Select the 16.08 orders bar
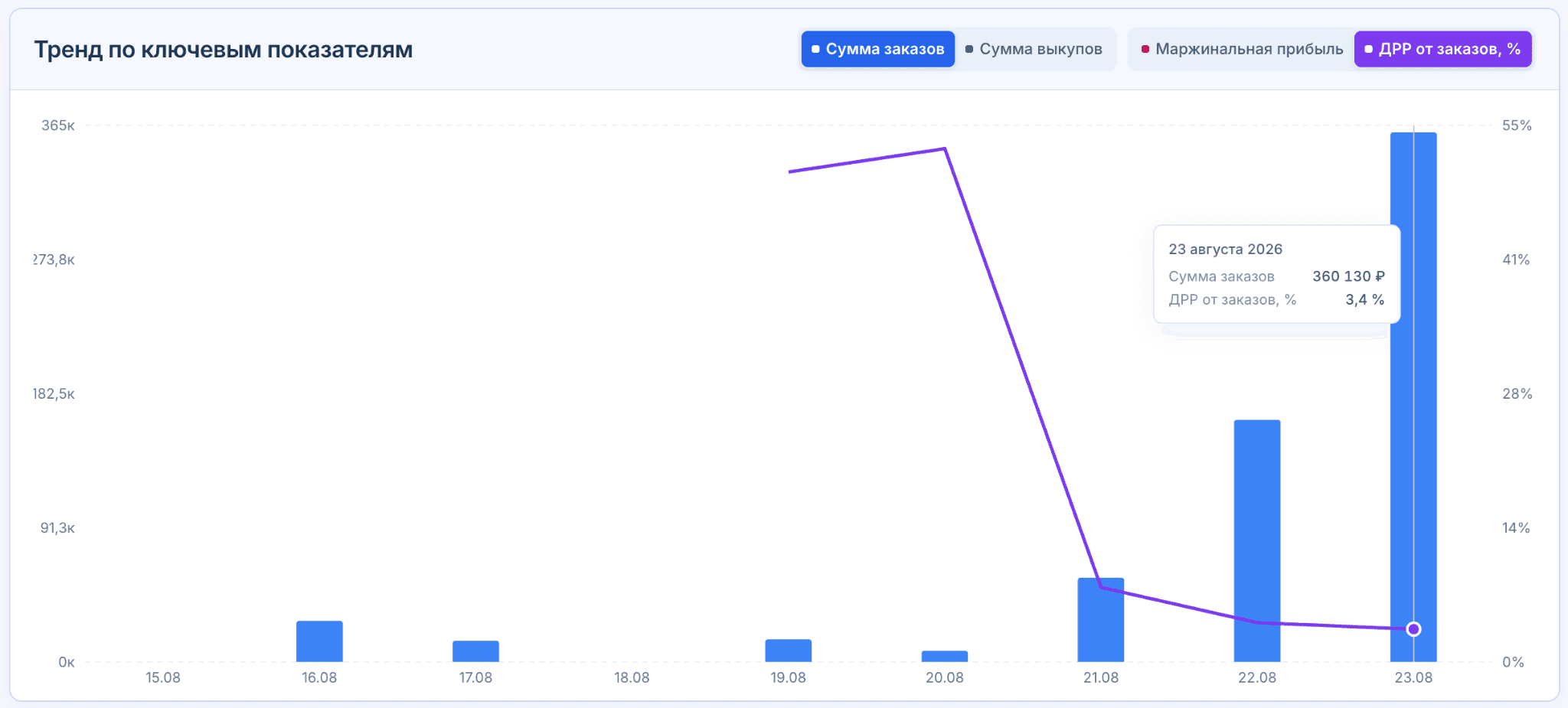This screenshot has width=1568, height=708. (x=319, y=641)
